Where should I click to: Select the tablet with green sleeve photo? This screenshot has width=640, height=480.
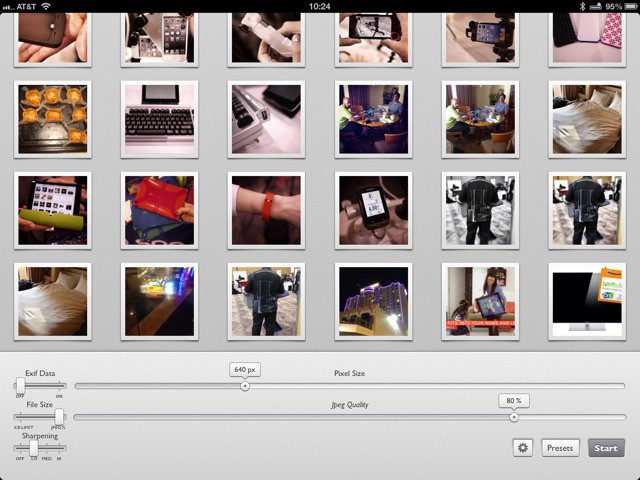pyautogui.click(x=52, y=211)
